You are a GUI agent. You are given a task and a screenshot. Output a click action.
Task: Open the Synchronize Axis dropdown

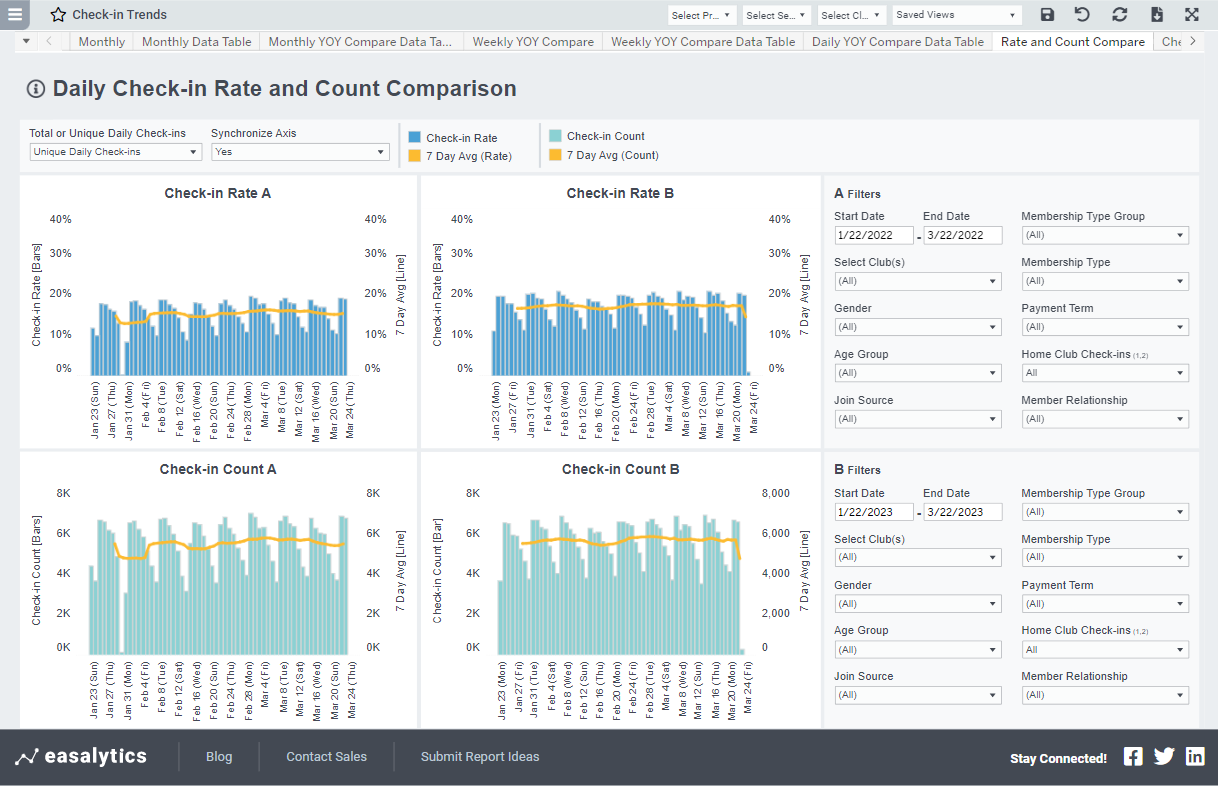(x=300, y=151)
